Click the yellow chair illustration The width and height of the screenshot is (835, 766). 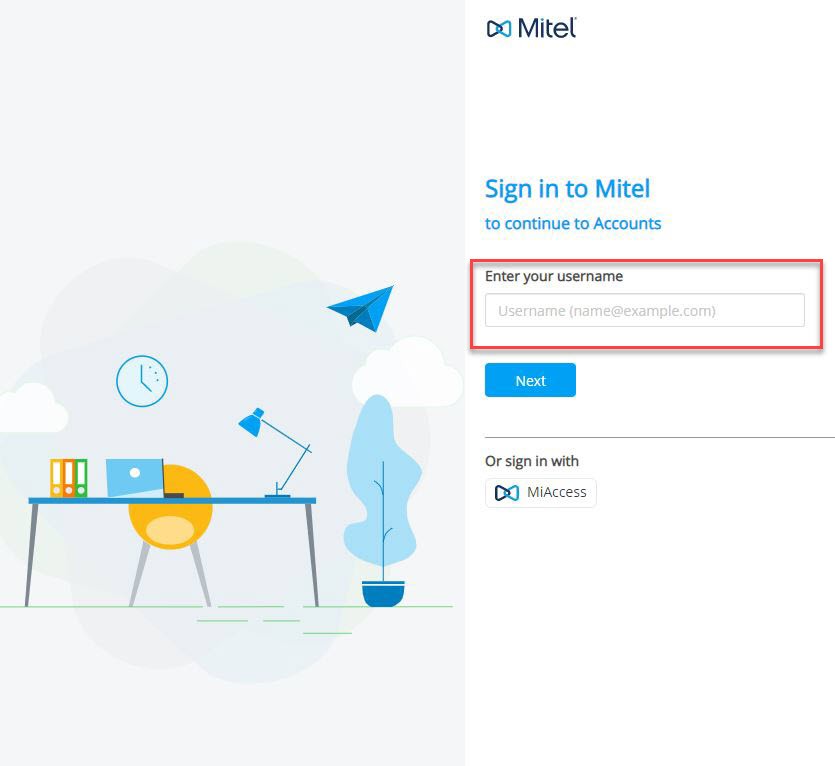point(170,520)
